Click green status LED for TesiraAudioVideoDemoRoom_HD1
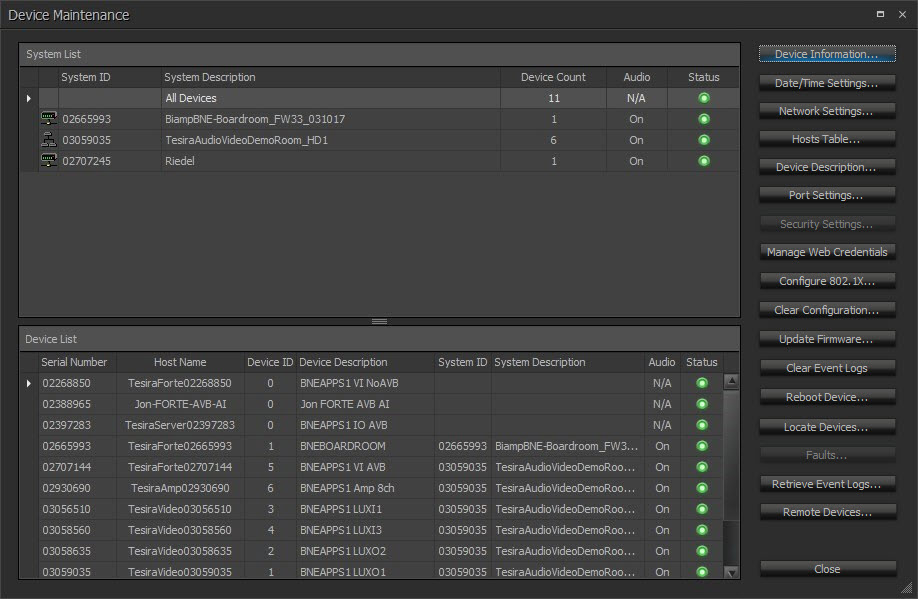918x599 pixels. [704, 140]
